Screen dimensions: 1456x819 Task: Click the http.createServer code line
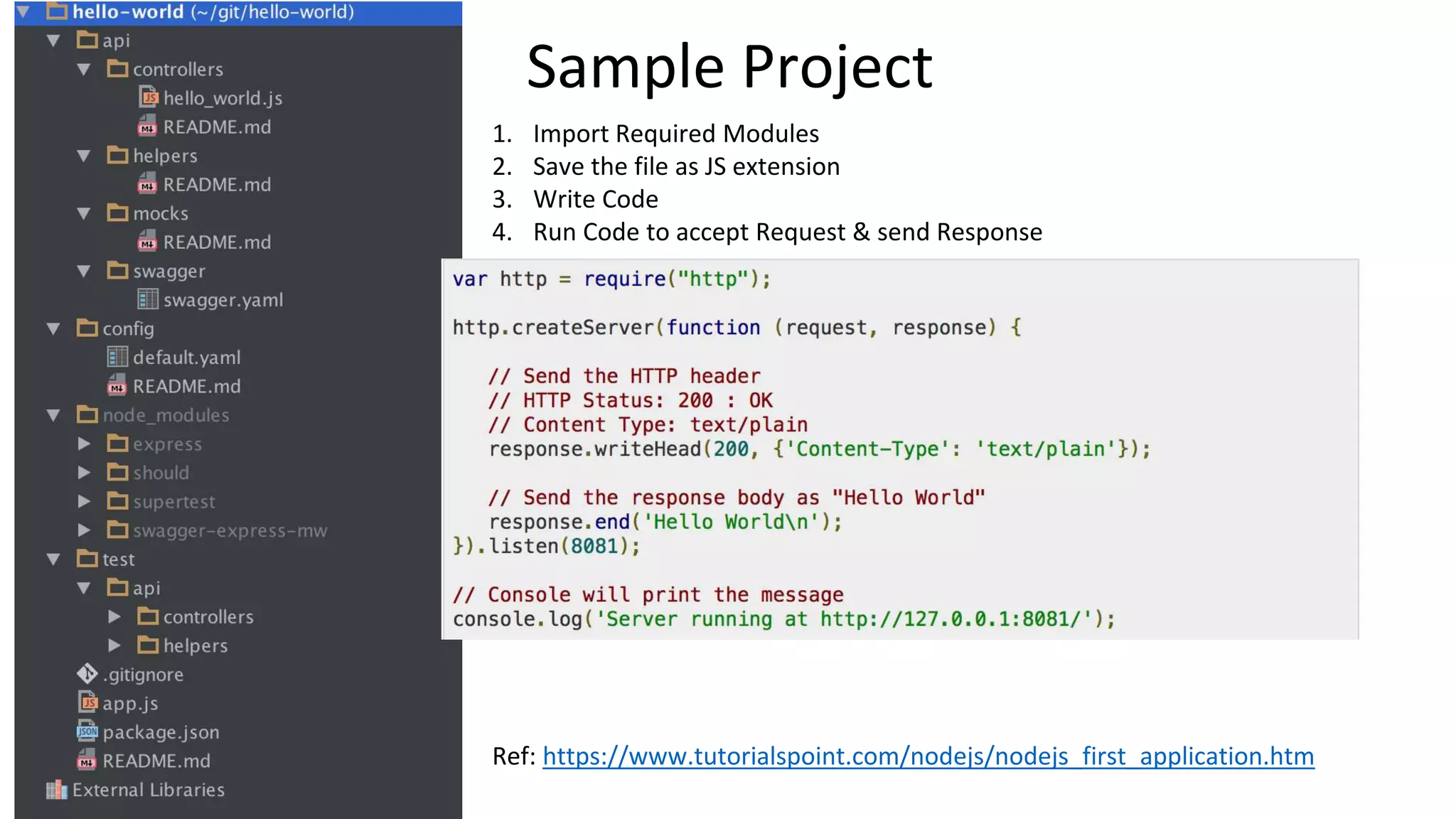click(x=737, y=328)
